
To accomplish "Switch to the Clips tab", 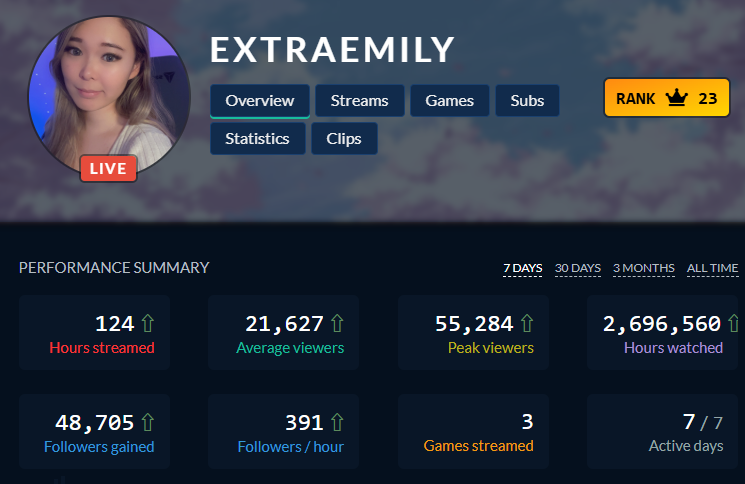I will [x=344, y=139].
